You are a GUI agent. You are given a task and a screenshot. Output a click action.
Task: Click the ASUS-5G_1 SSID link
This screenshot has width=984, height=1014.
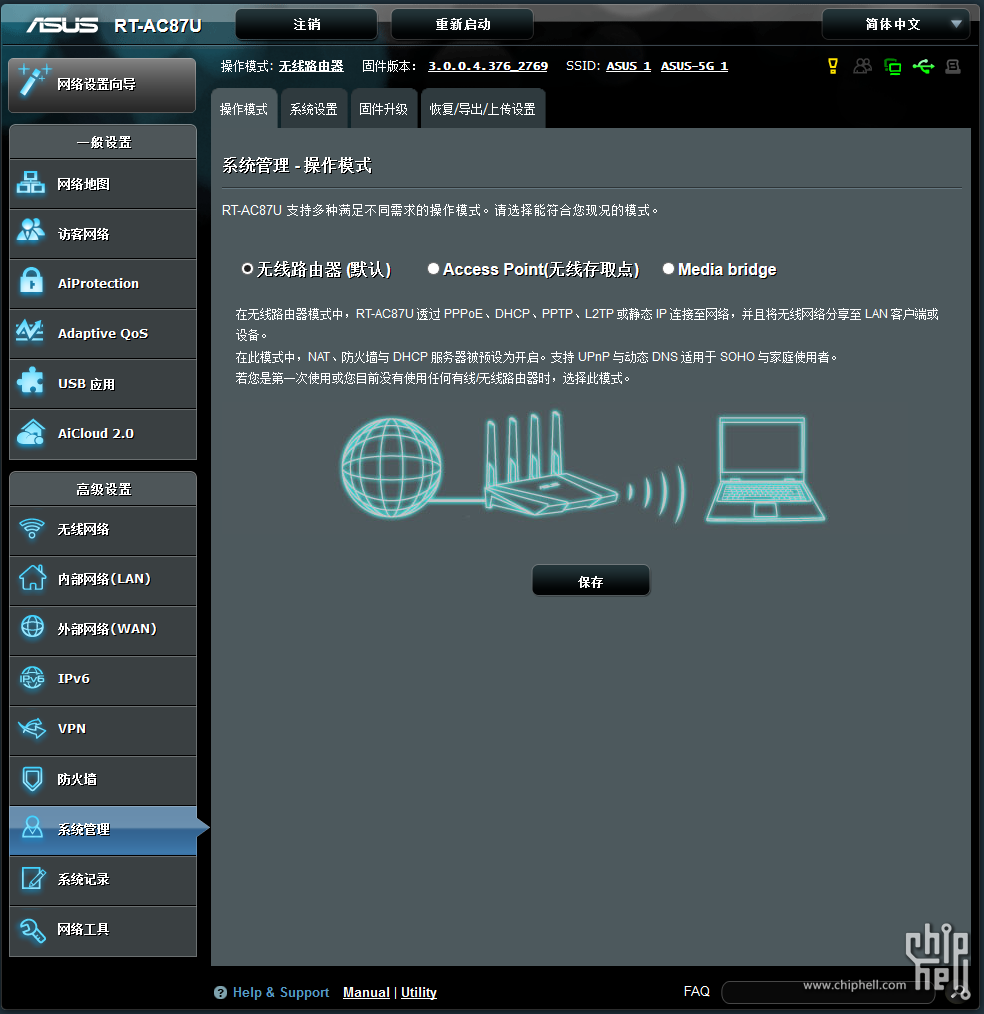tap(694, 66)
